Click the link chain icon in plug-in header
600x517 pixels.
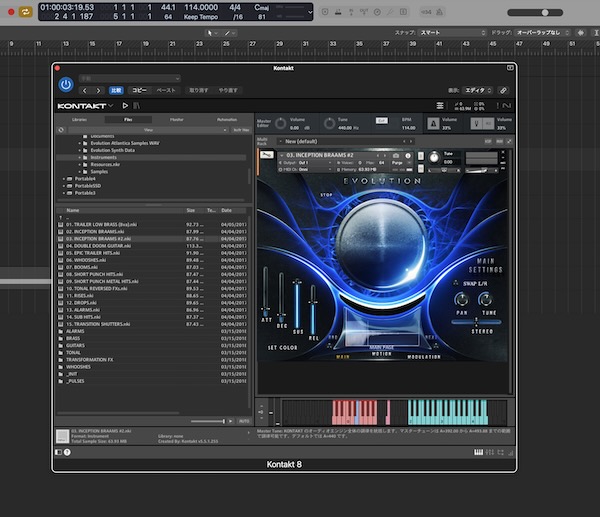pyautogui.click(x=504, y=90)
